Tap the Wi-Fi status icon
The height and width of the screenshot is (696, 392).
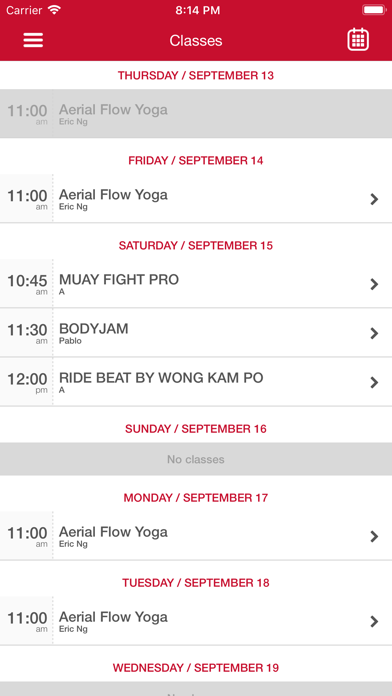54,10
